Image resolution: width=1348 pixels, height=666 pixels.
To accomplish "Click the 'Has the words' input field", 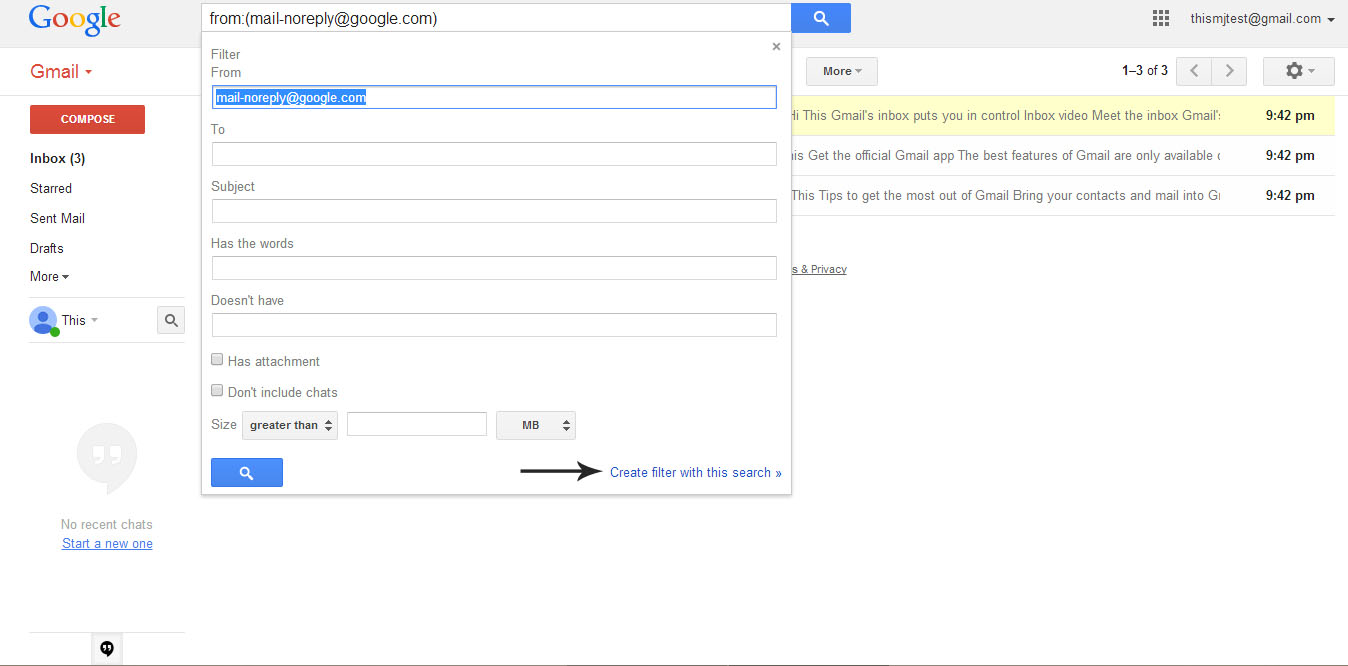I will (x=494, y=268).
